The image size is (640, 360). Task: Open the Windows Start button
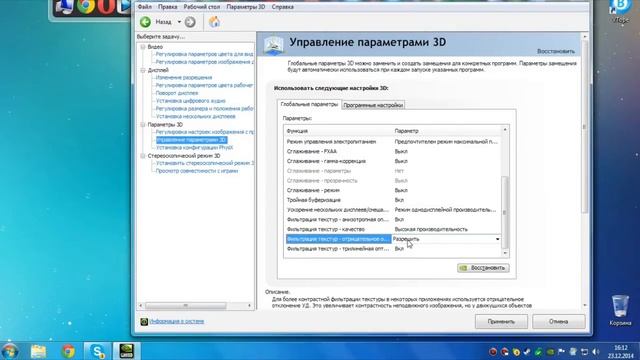[x=9, y=351]
